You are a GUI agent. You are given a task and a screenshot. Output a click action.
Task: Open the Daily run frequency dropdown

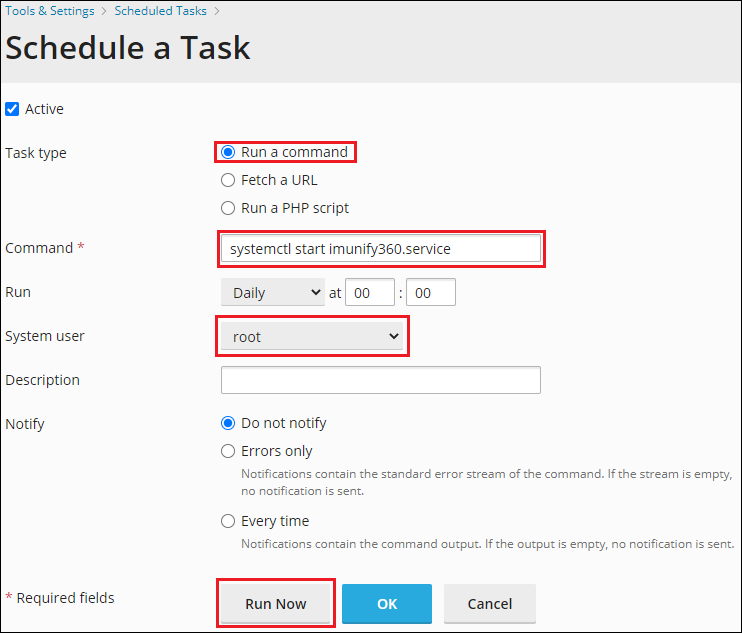point(273,292)
